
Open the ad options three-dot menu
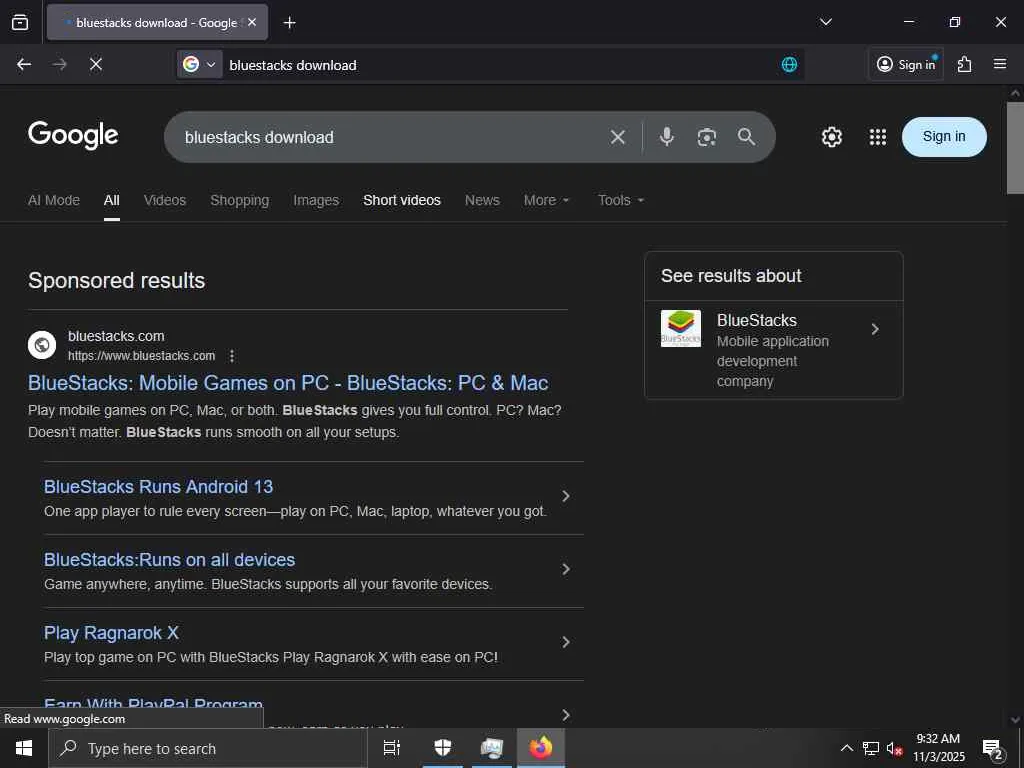pyautogui.click(x=232, y=356)
